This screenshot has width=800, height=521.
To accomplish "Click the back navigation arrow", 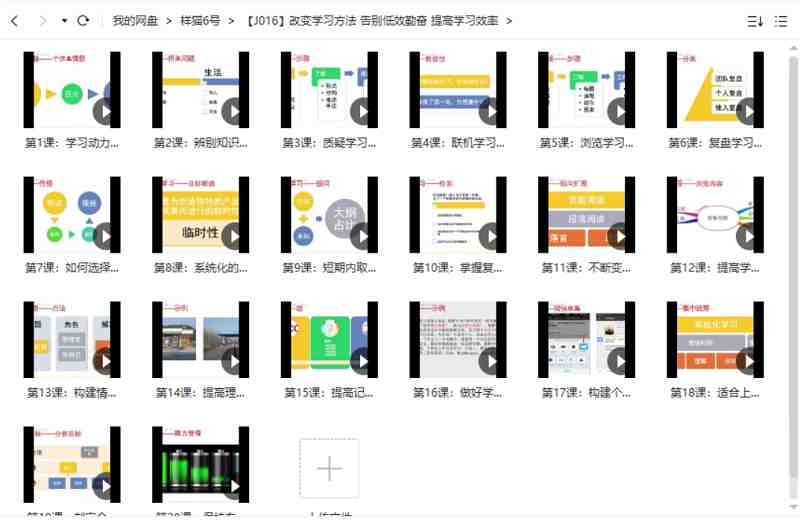I will pos(15,20).
